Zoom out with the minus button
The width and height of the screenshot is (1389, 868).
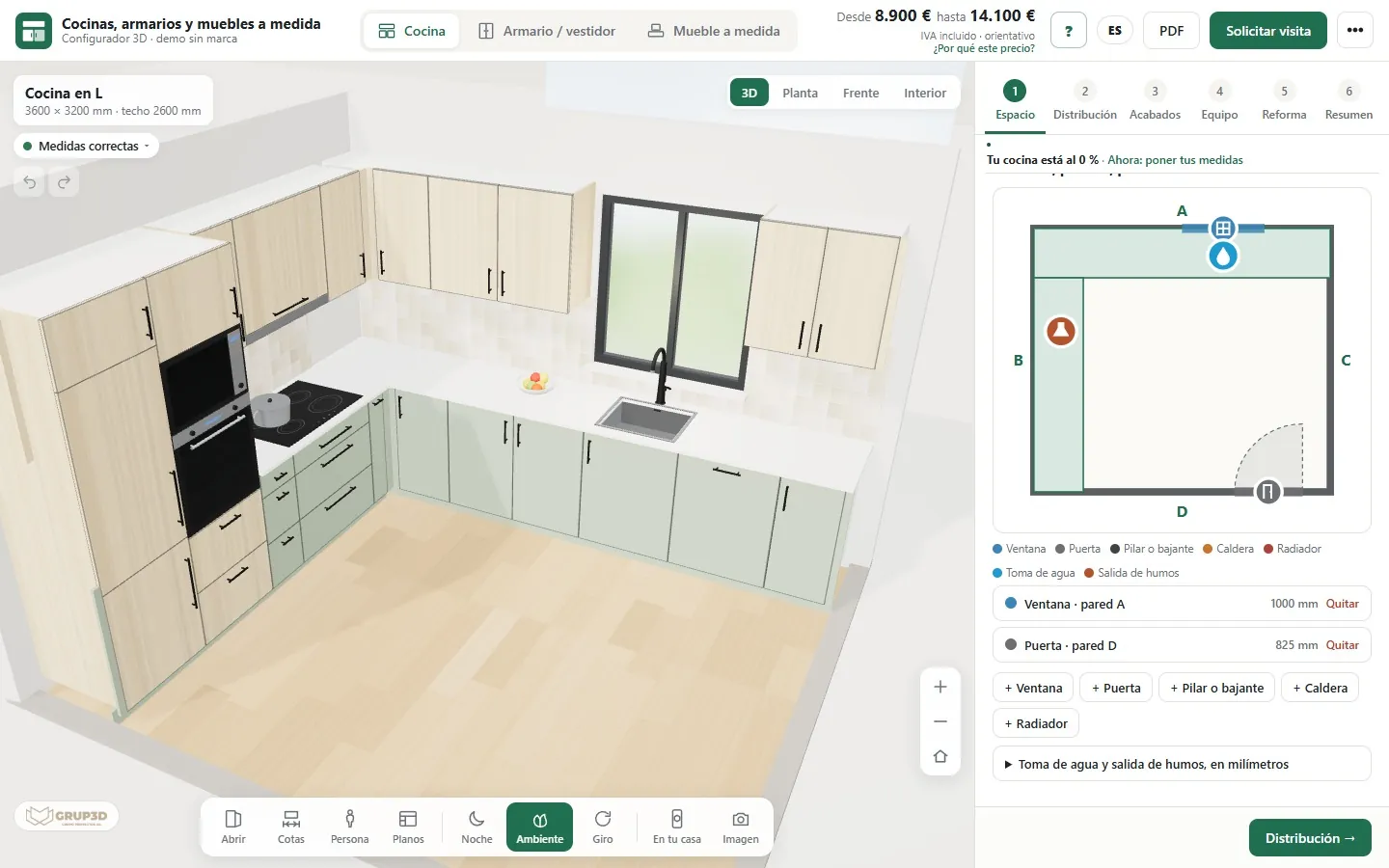[940, 721]
